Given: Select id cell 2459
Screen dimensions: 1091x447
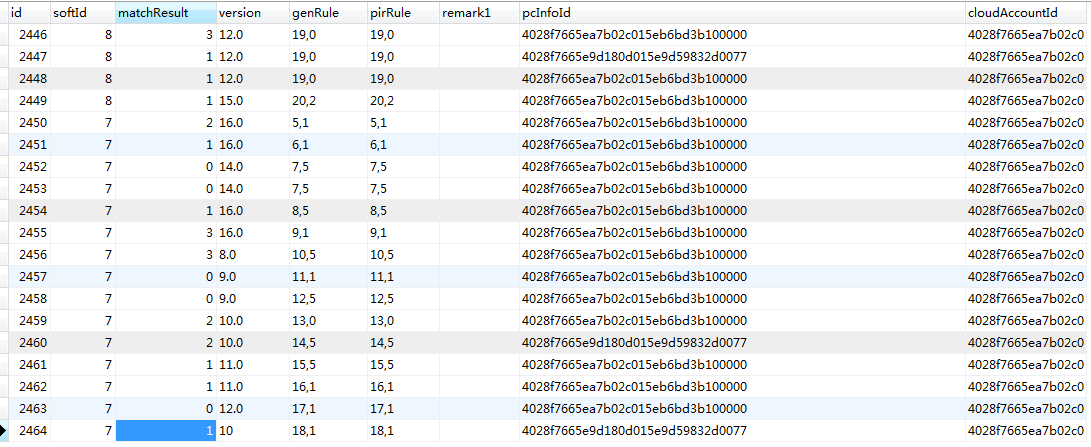Looking at the screenshot, I should [29, 320].
